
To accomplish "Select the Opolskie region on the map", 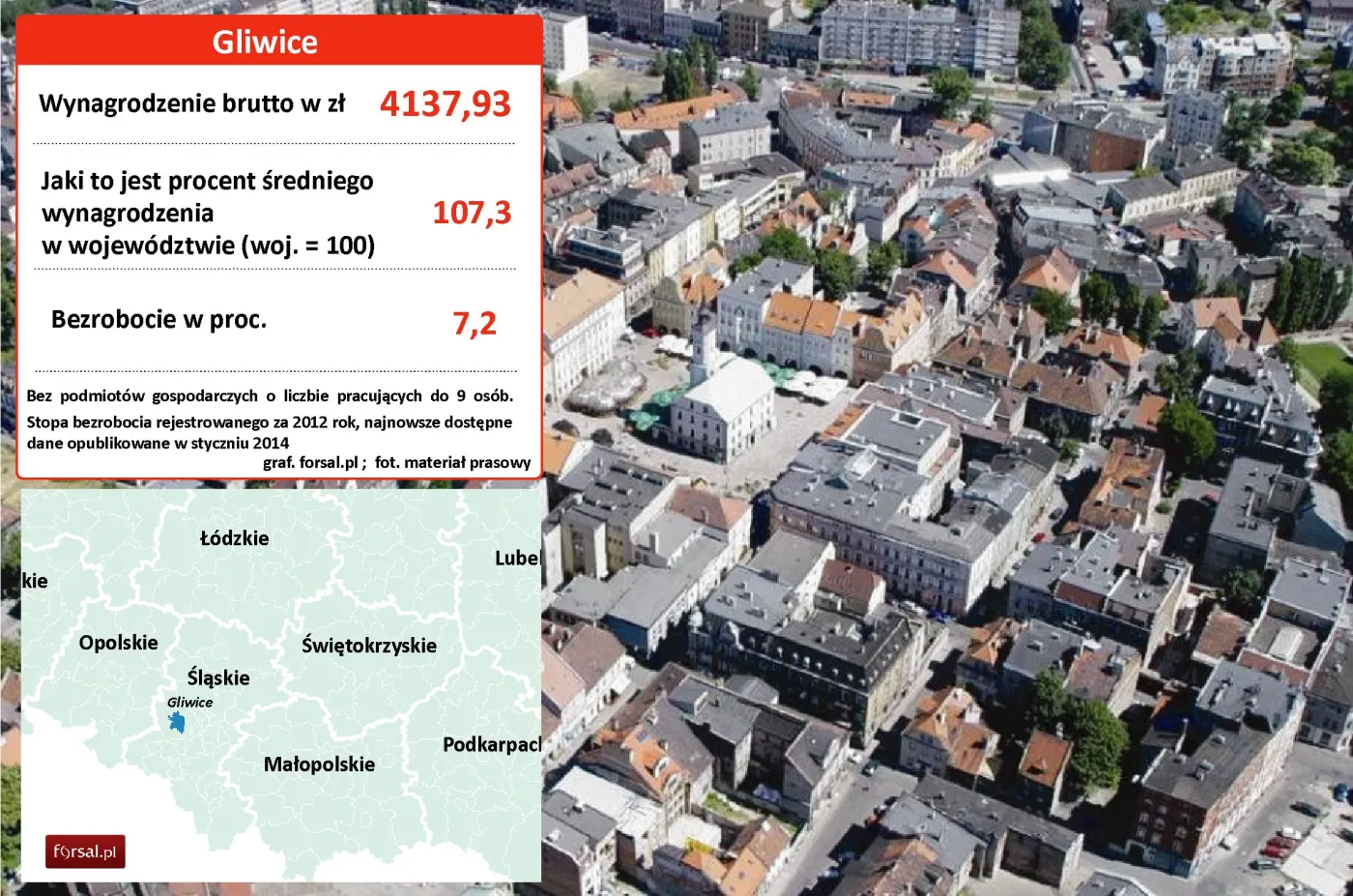I will pos(118,643).
